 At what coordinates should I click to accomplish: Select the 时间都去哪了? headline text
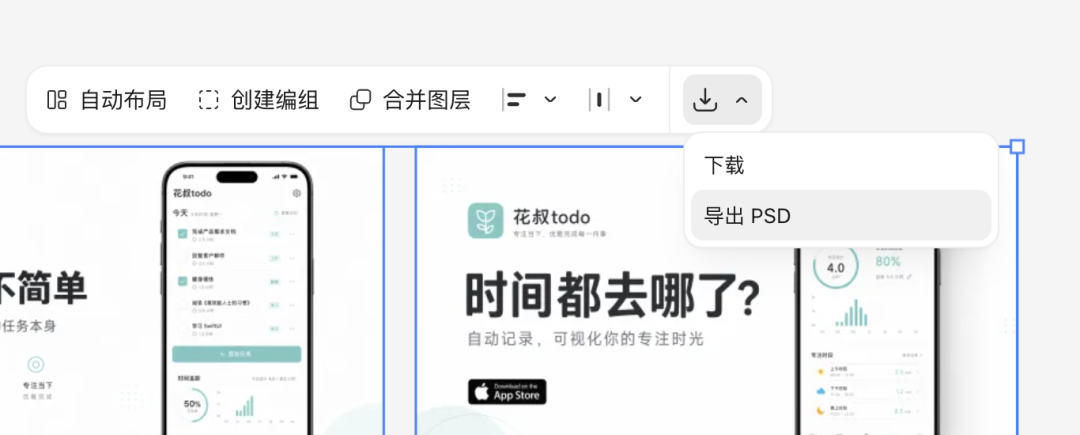(x=612, y=295)
